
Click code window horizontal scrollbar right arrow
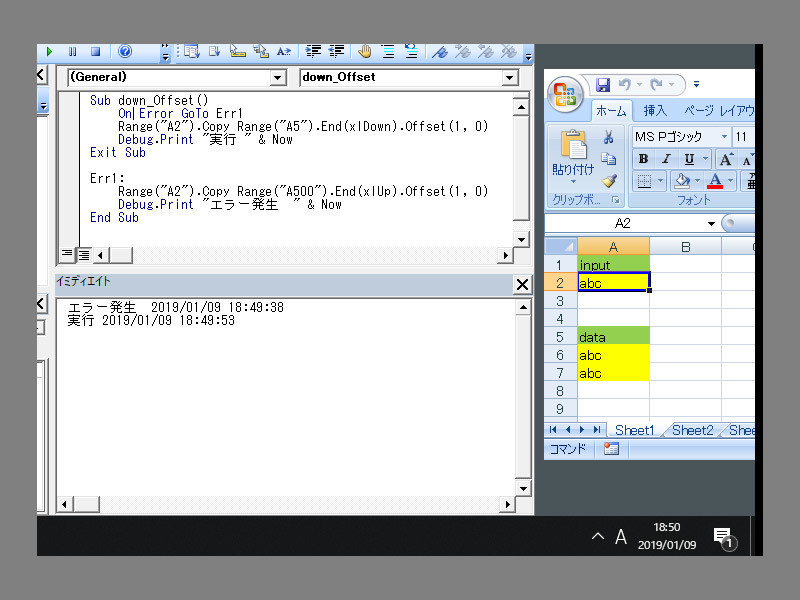tap(505, 255)
